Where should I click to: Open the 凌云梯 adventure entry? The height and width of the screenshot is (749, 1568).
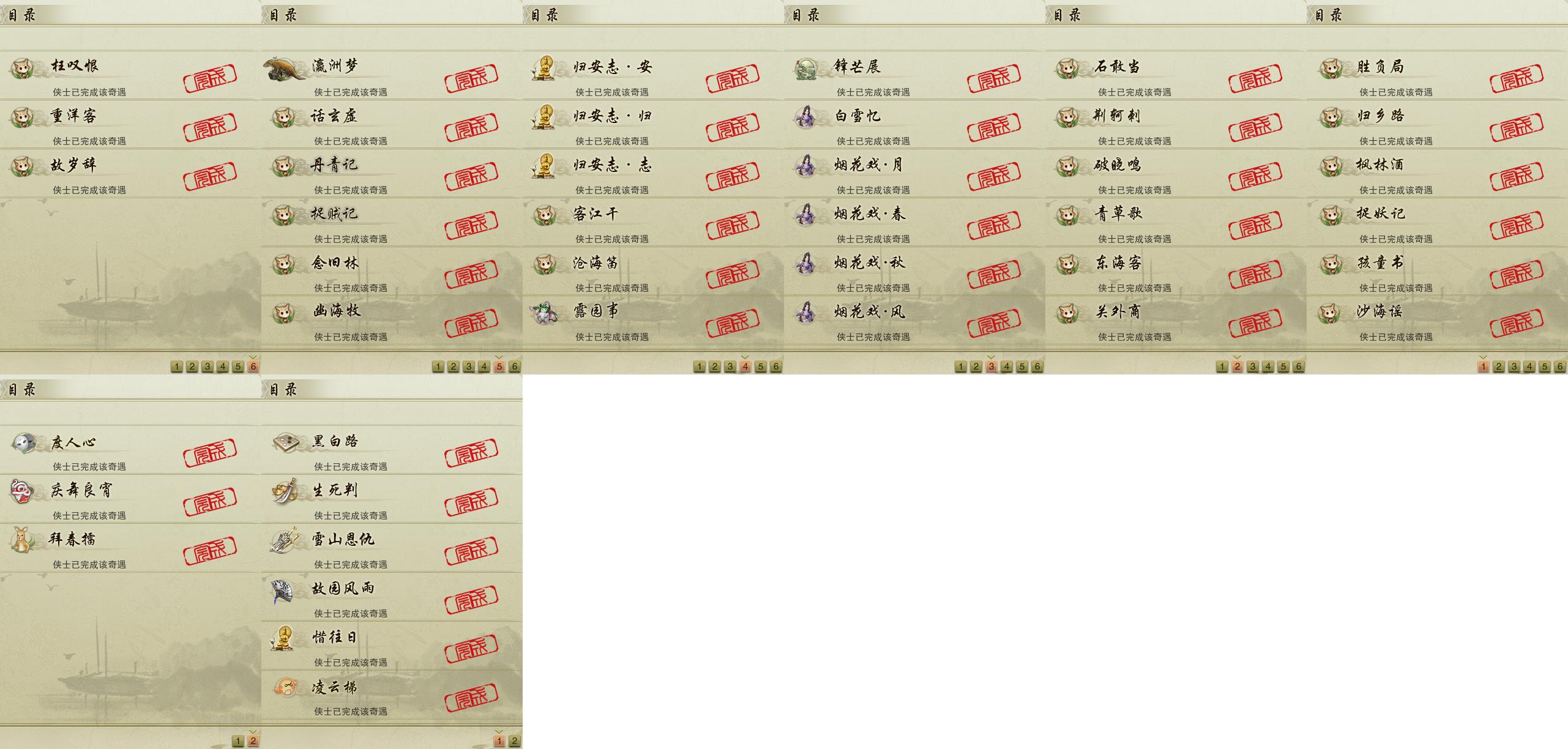pyautogui.click(x=392, y=695)
